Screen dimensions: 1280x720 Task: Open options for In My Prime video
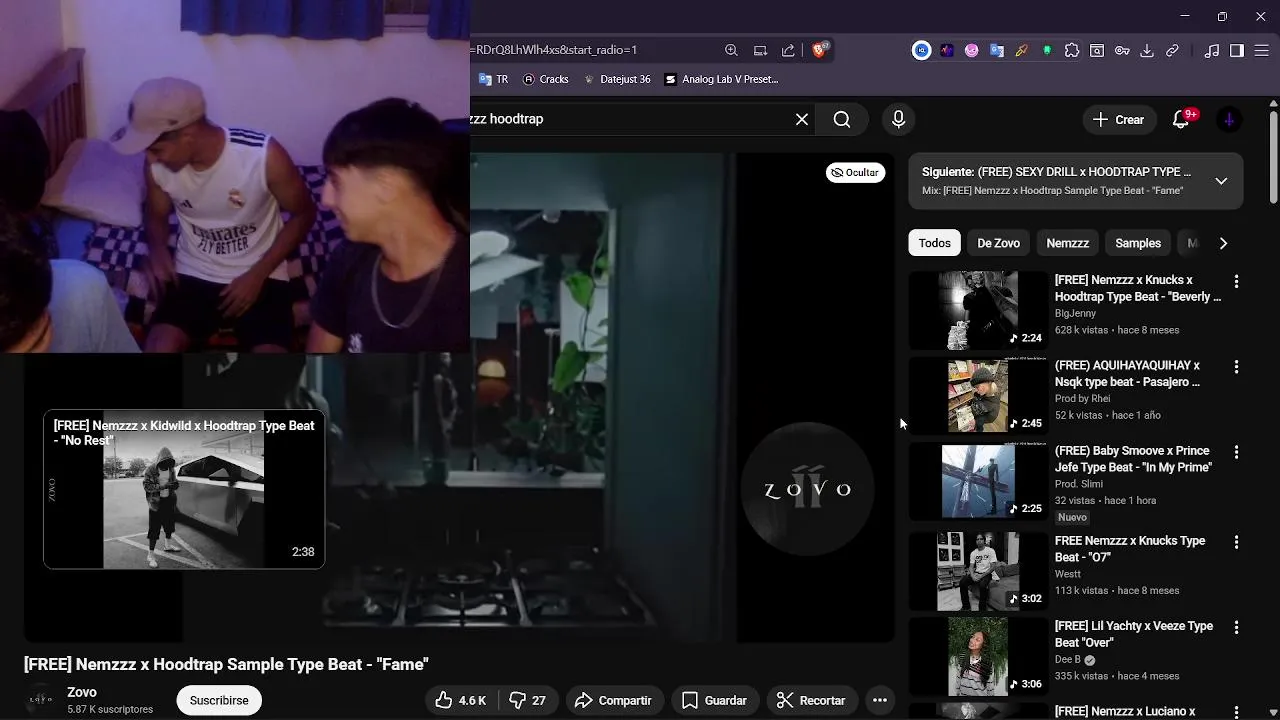point(1236,452)
